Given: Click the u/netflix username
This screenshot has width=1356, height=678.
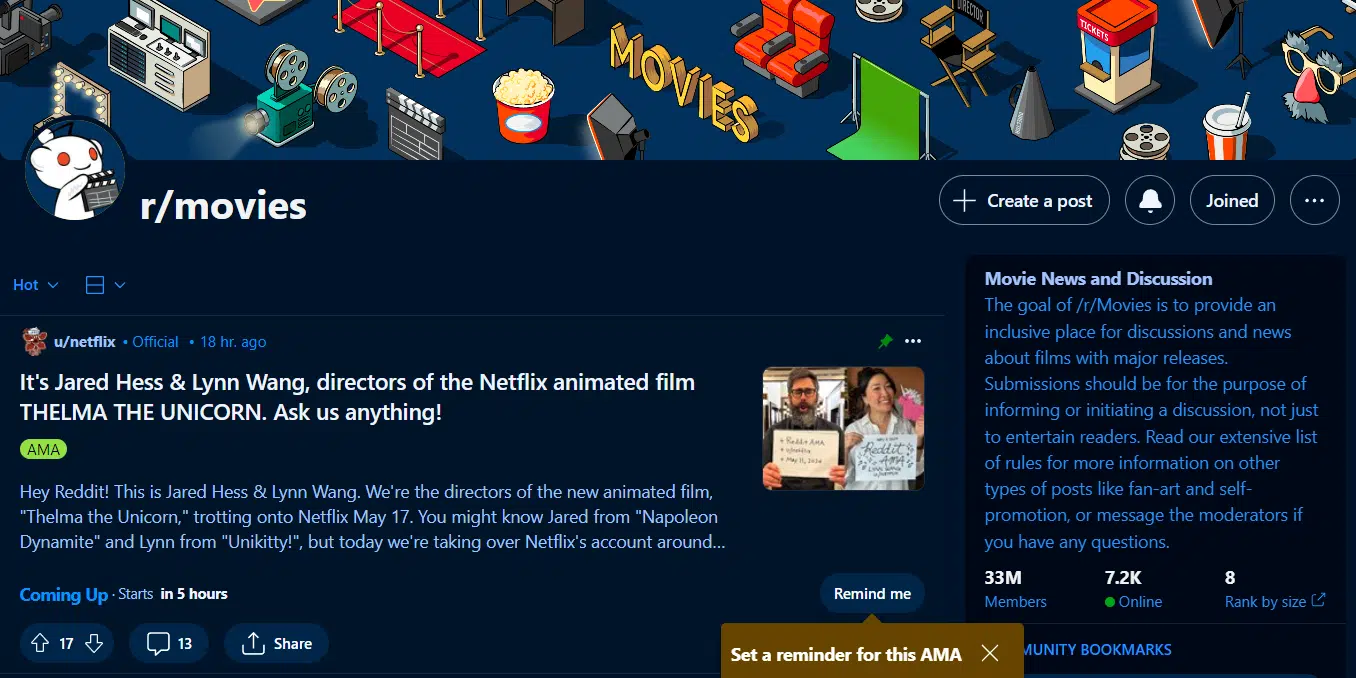Looking at the screenshot, I should (x=83, y=341).
